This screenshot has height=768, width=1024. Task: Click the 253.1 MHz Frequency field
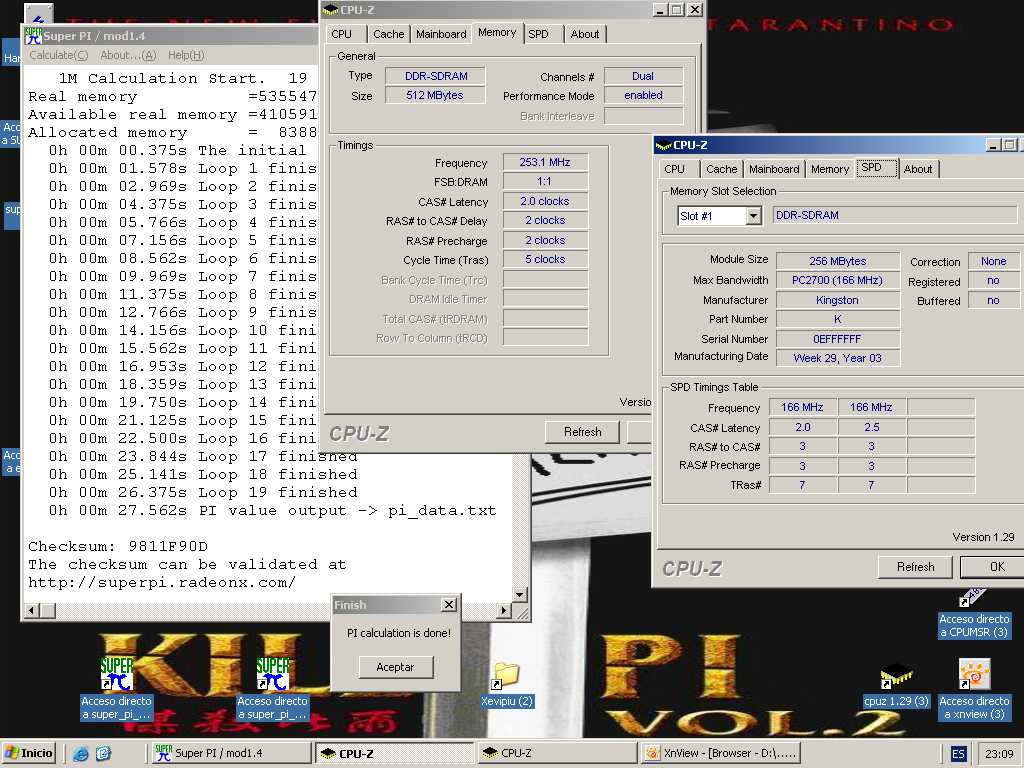545,162
